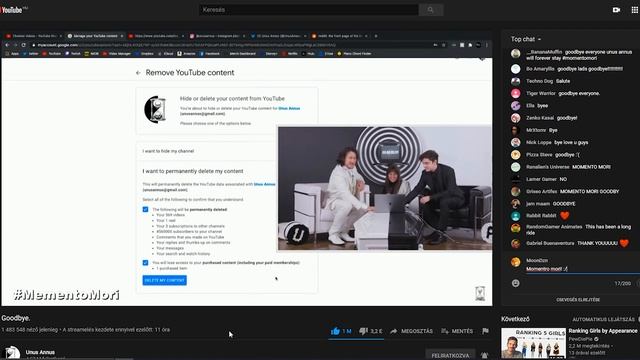Image resolution: width=640 pixels, height=360 pixels.
Task: In the video, click DELETE MY CONTENT button
Action: [164, 280]
